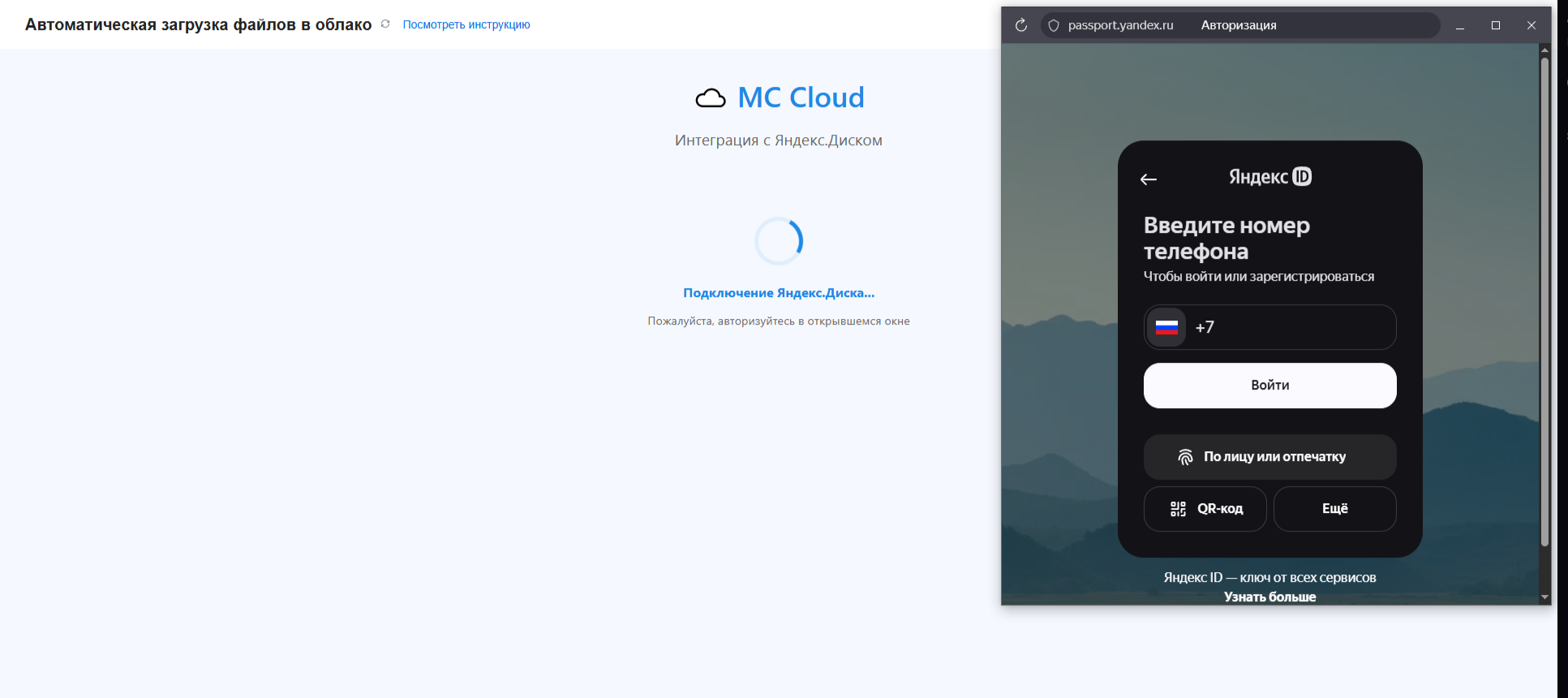Minimize the authorization popup window
Screen dimensions: 1568x698
(1460, 25)
